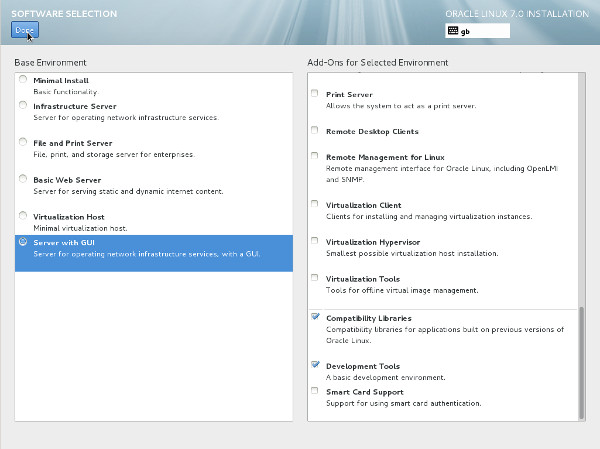Tick the Virtualization Tools checkbox

(x=315, y=278)
